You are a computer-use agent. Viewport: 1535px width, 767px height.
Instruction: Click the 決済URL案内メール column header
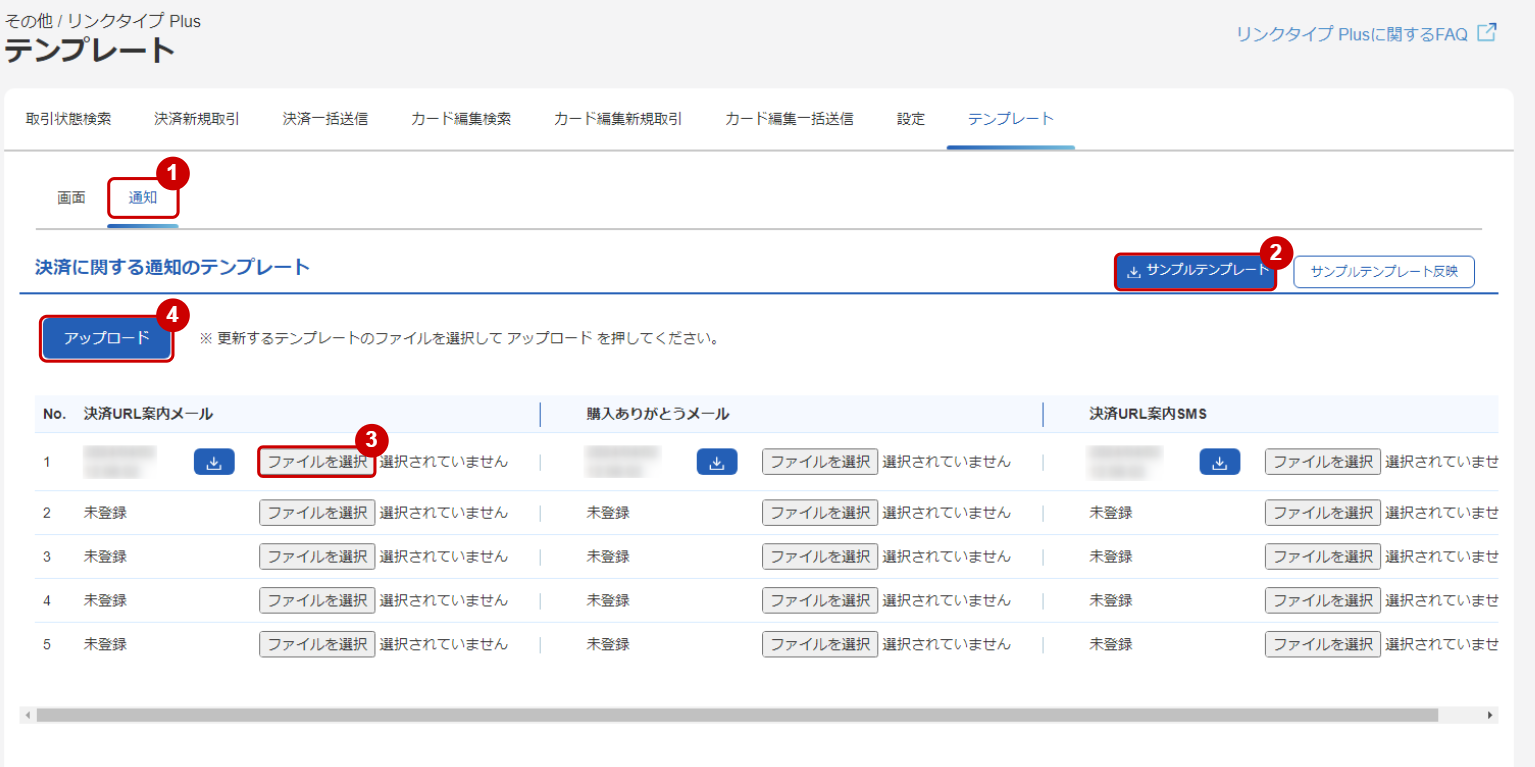click(149, 414)
